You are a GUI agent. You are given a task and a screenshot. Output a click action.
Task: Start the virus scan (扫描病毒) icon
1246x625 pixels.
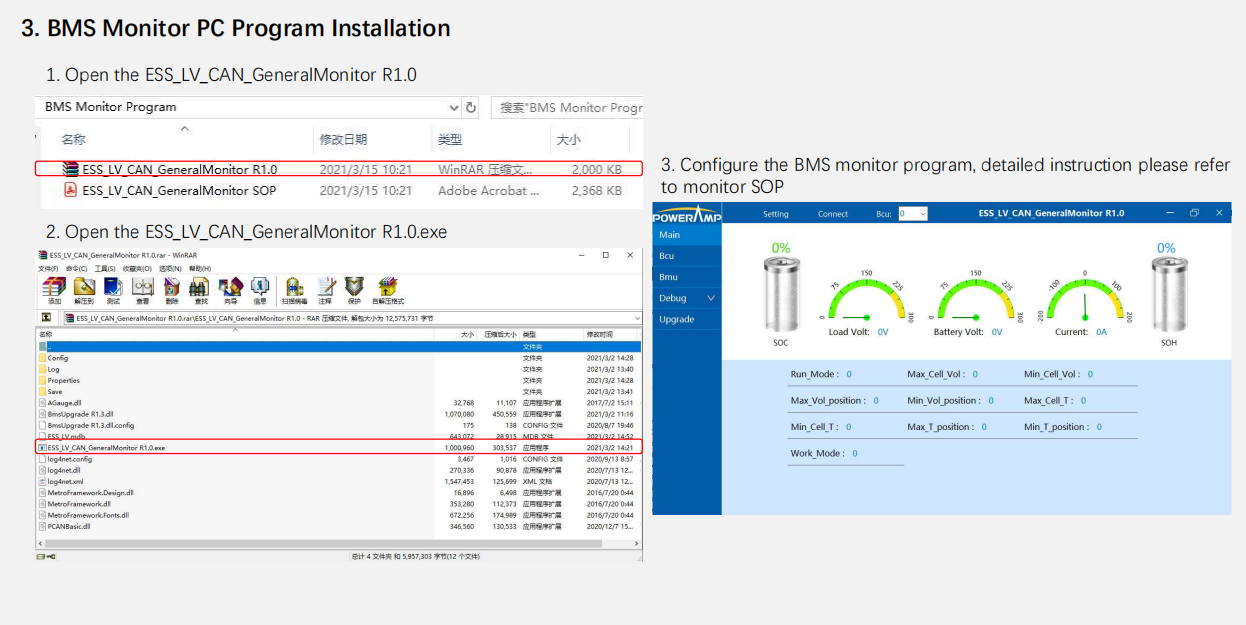pyautogui.click(x=295, y=289)
